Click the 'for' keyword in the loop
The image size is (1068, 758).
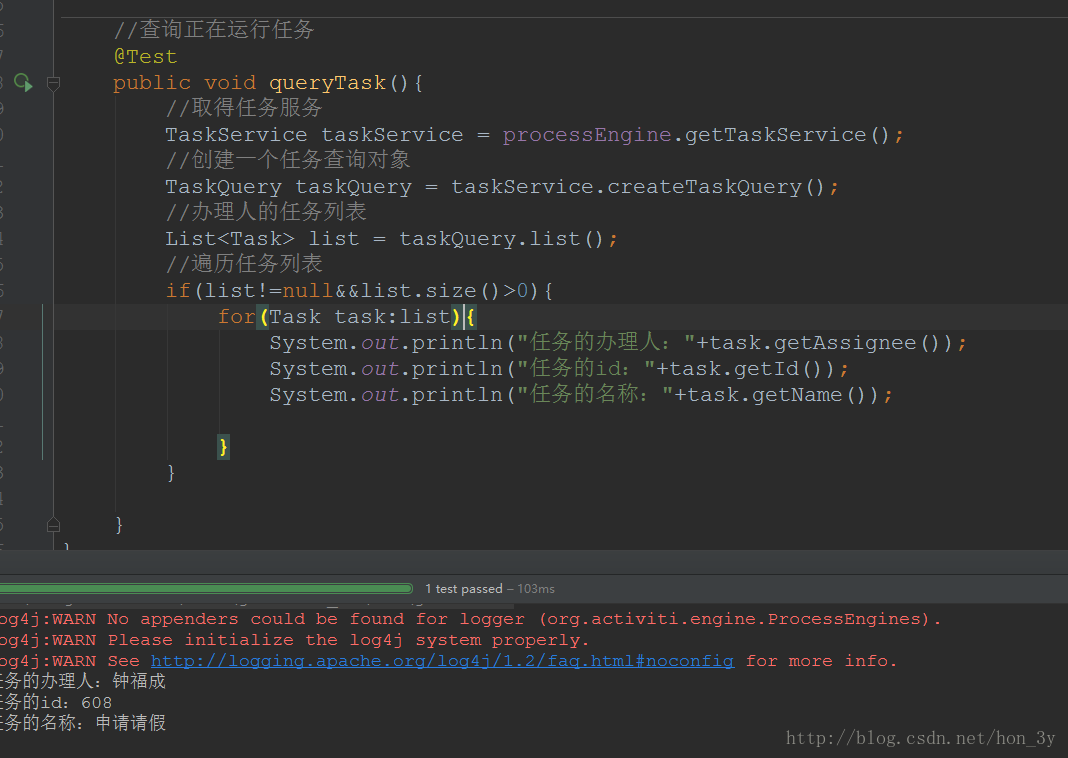pos(236,317)
